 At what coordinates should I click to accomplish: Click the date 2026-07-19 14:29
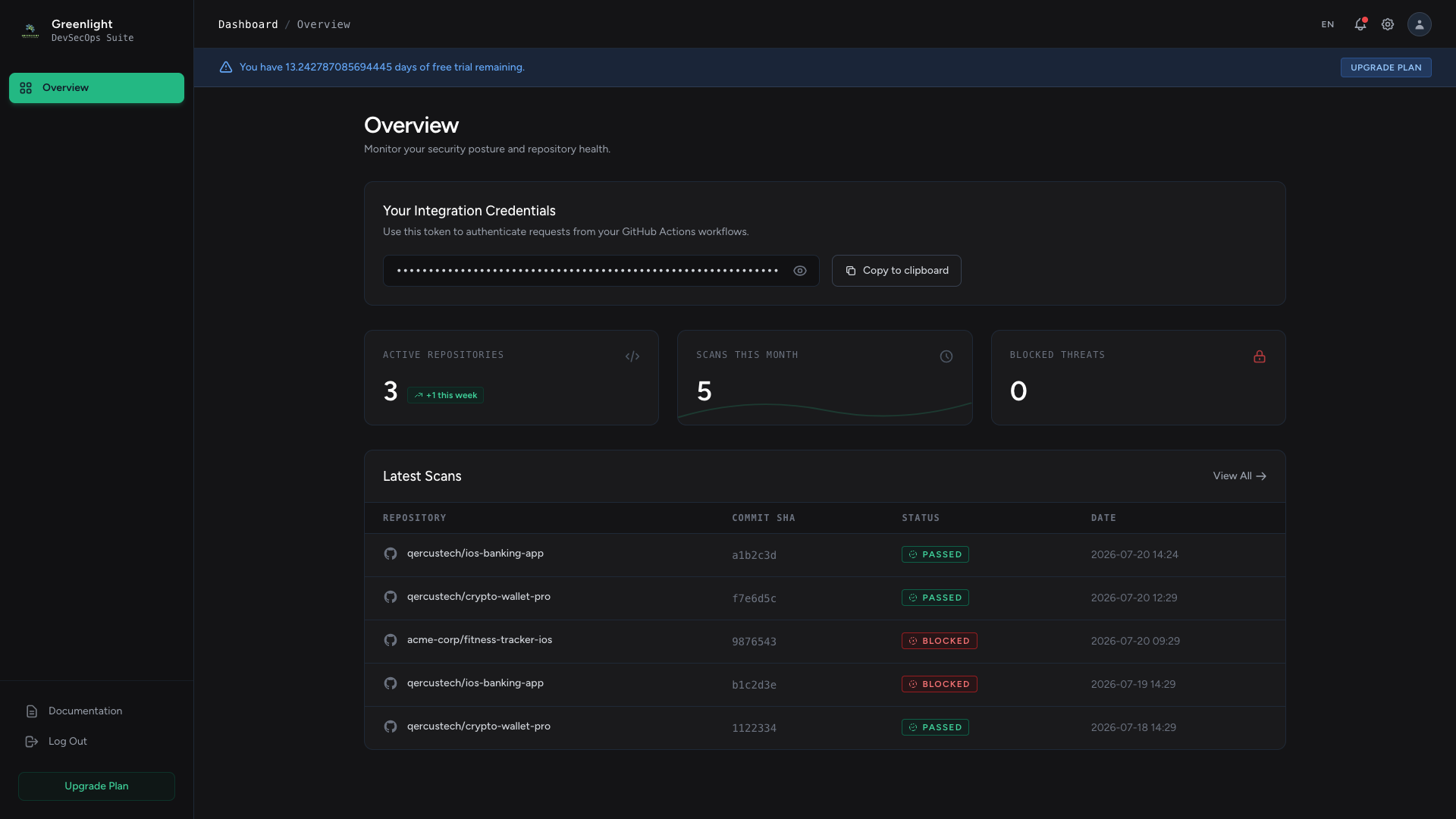pyautogui.click(x=1133, y=684)
